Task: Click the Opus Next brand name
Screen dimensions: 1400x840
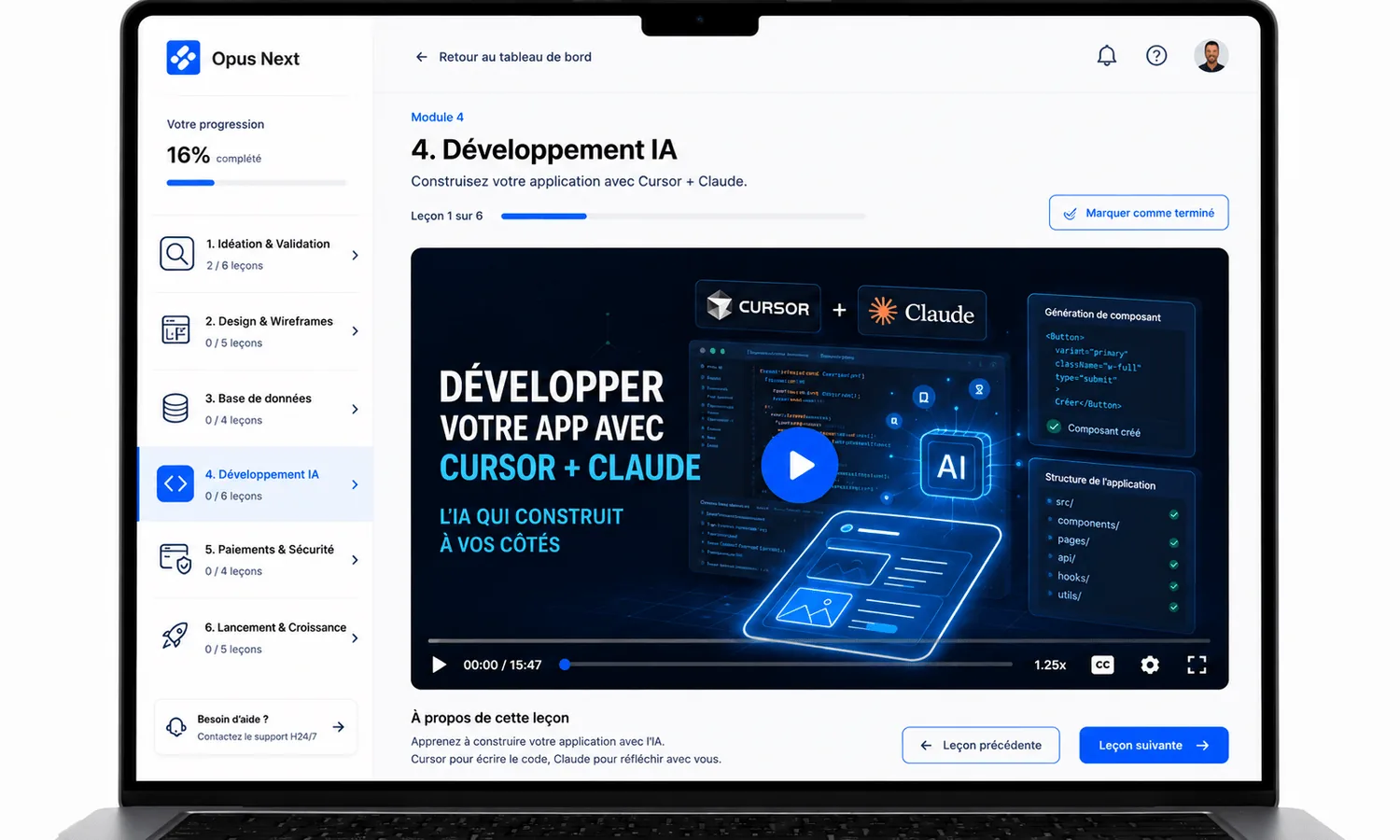Action: tap(256, 59)
